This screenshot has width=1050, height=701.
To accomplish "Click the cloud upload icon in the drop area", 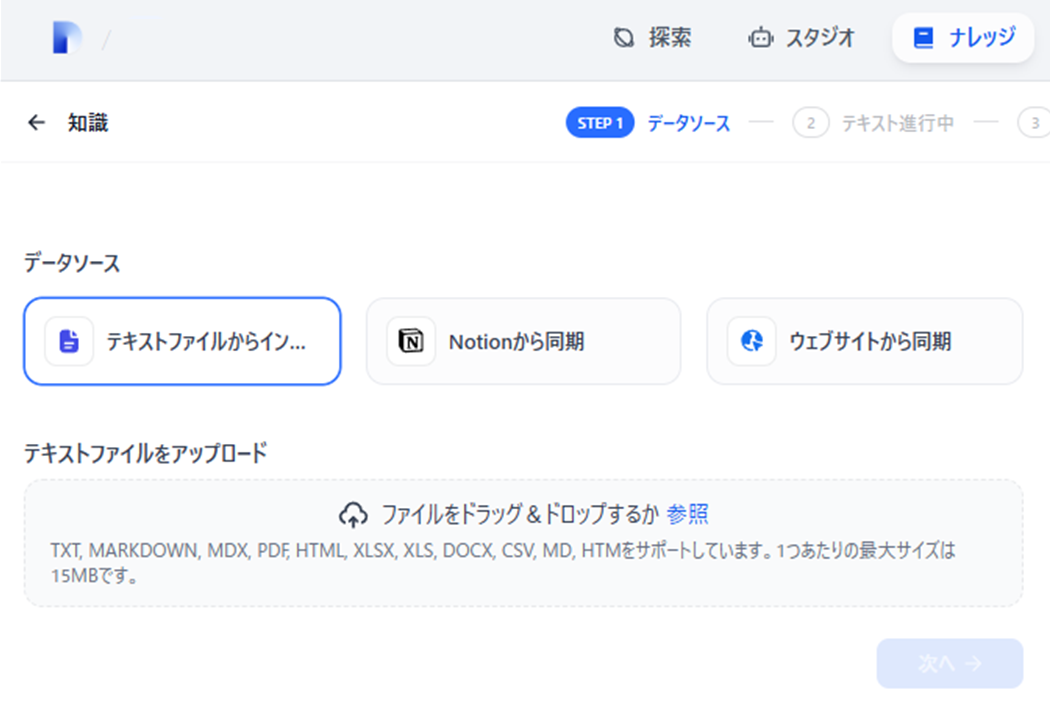I will pyautogui.click(x=354, y=512).
